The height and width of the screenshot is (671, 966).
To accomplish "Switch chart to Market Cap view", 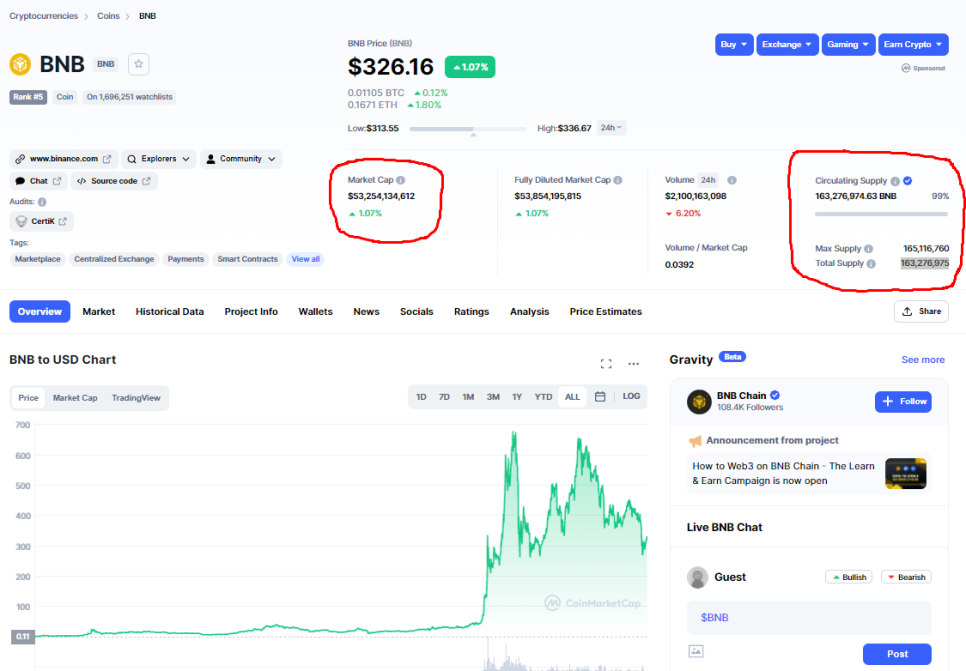I will [x=75, y=398].
